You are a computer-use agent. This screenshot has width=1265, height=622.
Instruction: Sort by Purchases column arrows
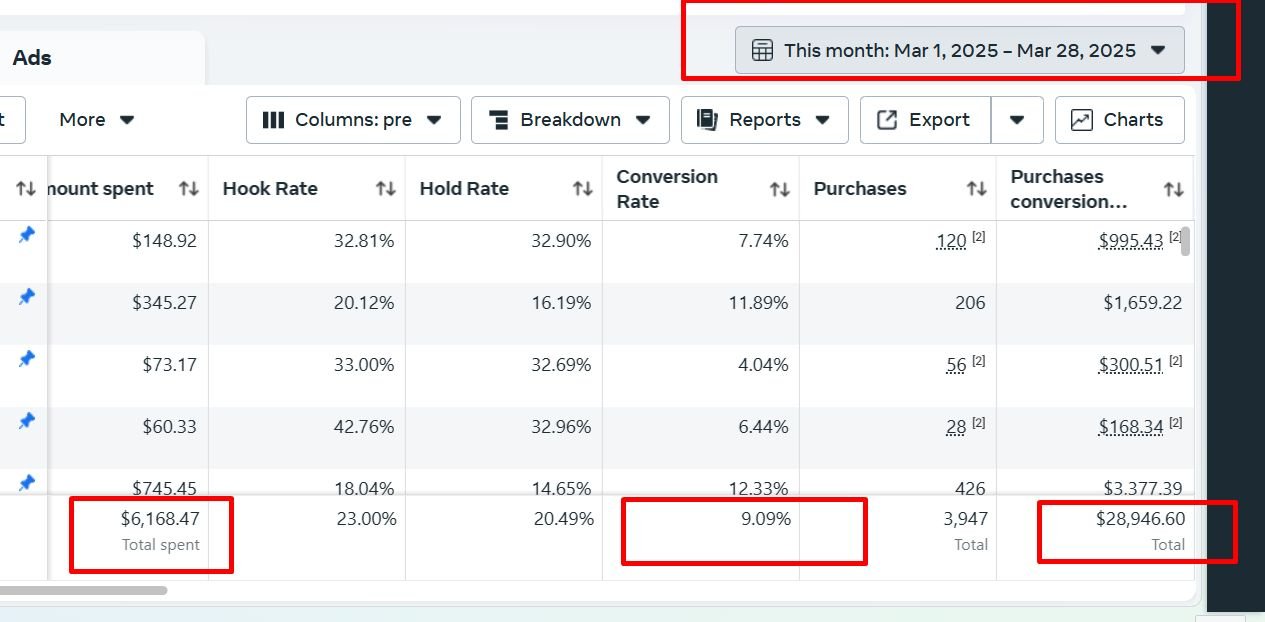click(x=976, y=189)
